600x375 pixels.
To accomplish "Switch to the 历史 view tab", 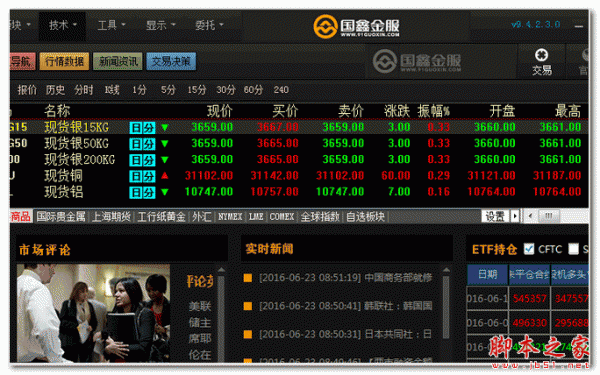I will (55, 90).
